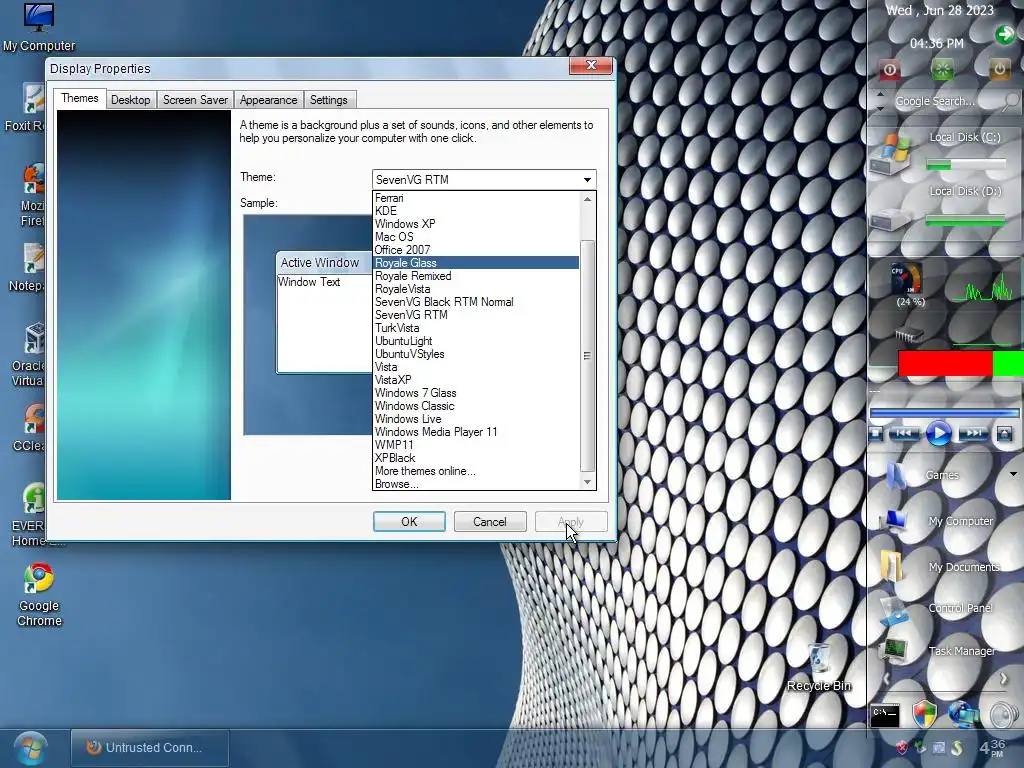Select the Themes tab
This screenshot has height=768, width=1024.
pos(80,98)
